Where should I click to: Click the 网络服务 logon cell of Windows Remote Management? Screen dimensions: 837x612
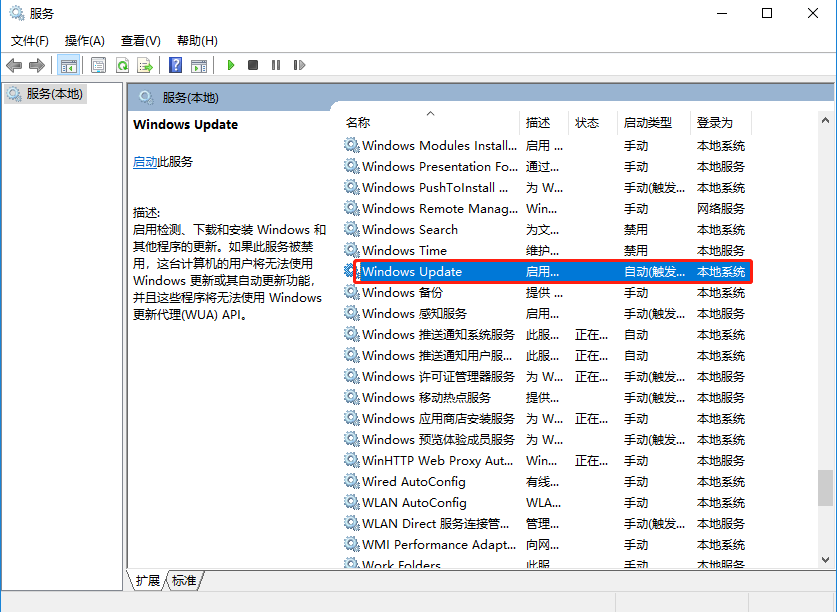[x=721, y=208]
